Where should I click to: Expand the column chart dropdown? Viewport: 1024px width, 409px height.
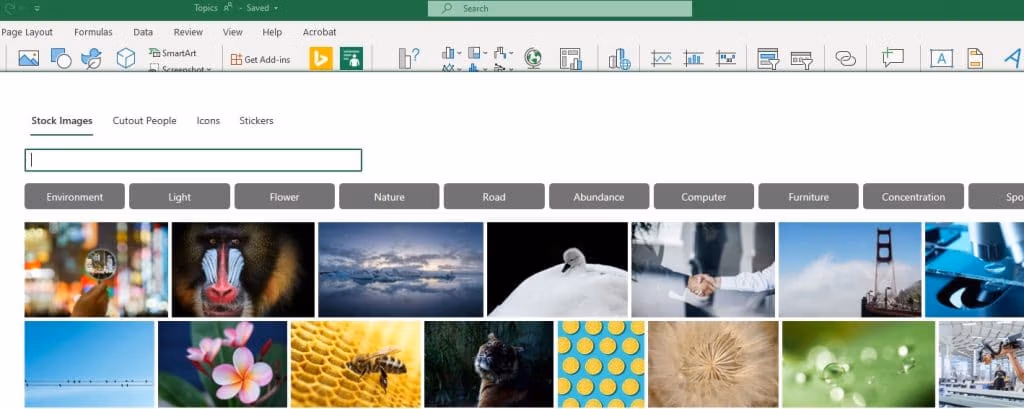461,52
